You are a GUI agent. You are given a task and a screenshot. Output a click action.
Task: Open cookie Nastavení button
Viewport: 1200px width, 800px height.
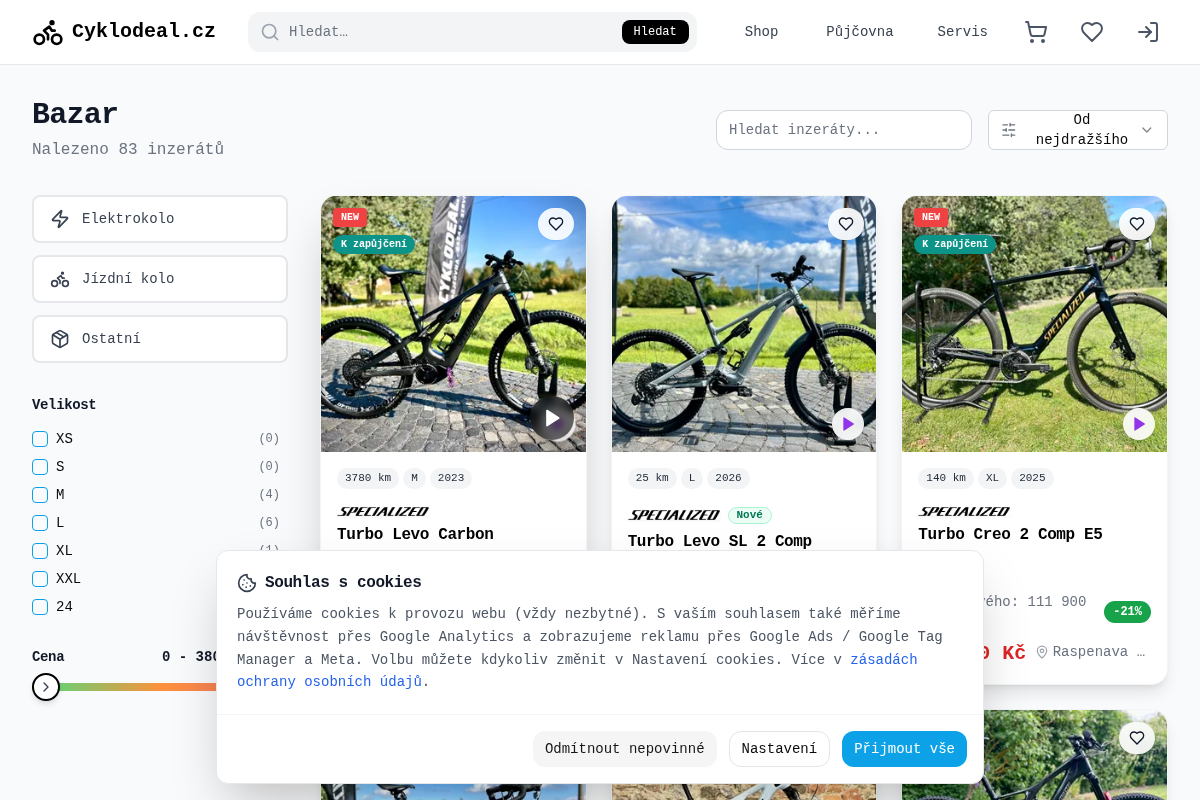click(x=779, y=749)
